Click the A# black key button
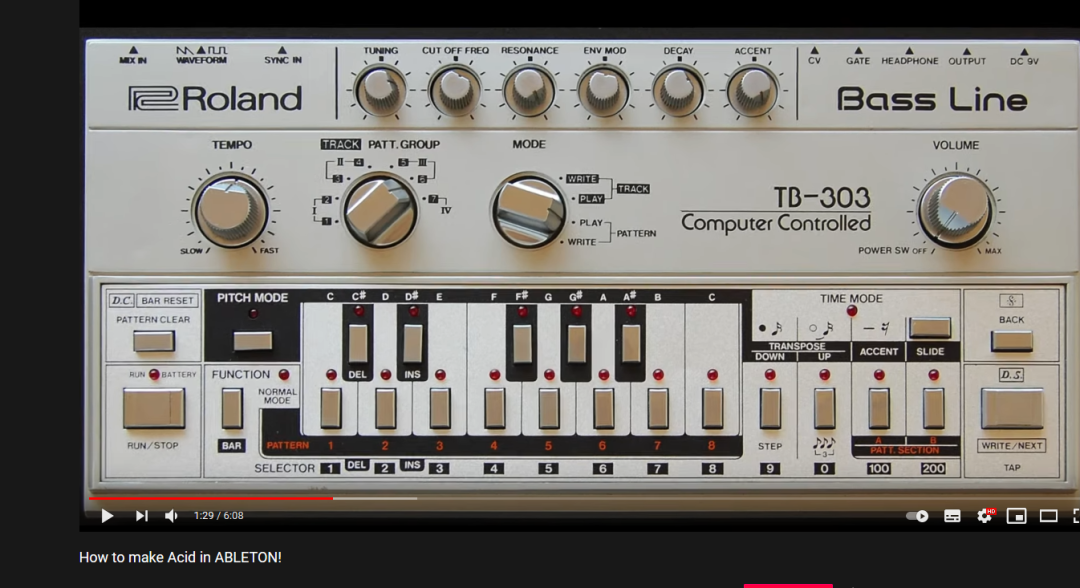 (x=631, y=343)
